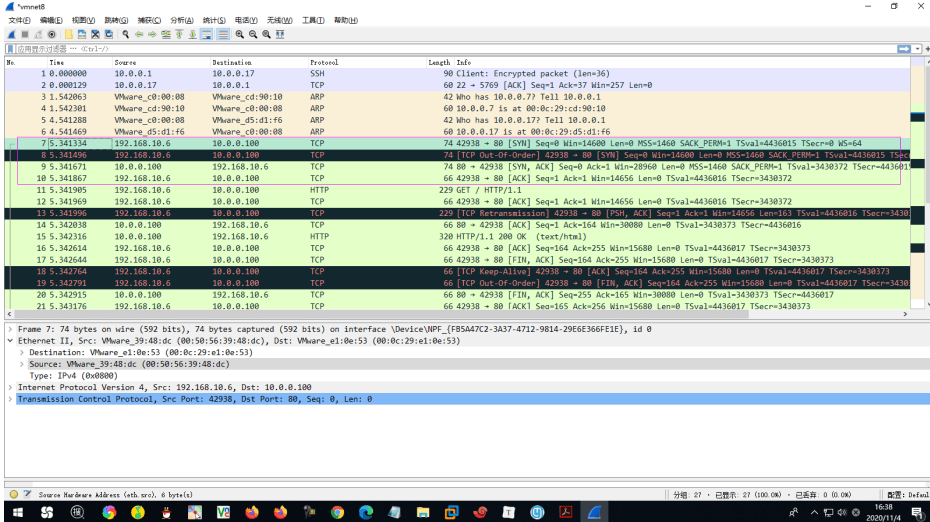
Task: Zoom out the packet text
Action: pyautogui.click(x=253, y=34)
